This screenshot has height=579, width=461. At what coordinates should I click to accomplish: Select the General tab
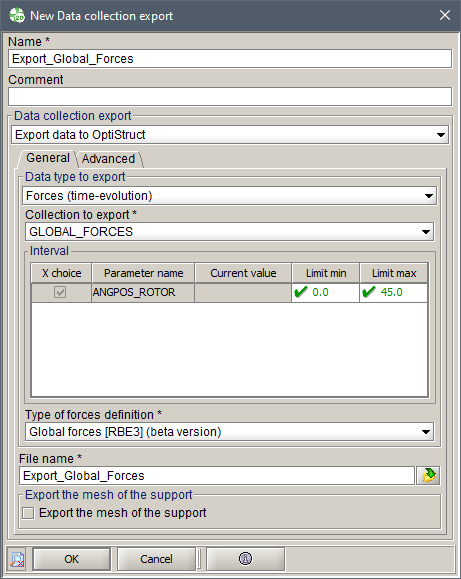point(48,158)
